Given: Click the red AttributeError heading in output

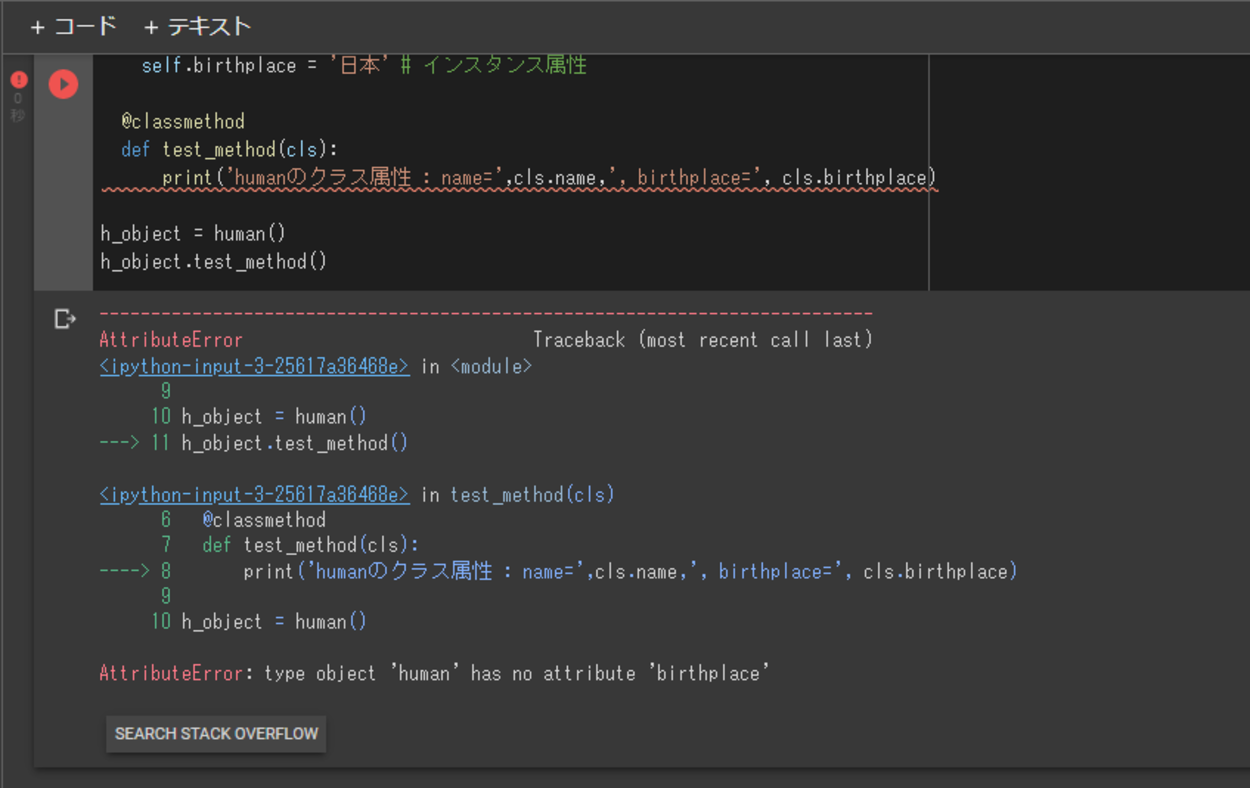Looking at the screenshot, I should tap(171, 340).
